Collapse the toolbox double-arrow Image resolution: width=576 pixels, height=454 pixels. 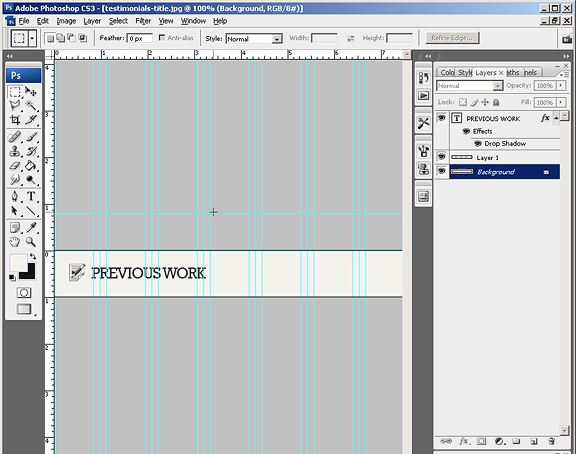tap(10, 56)
